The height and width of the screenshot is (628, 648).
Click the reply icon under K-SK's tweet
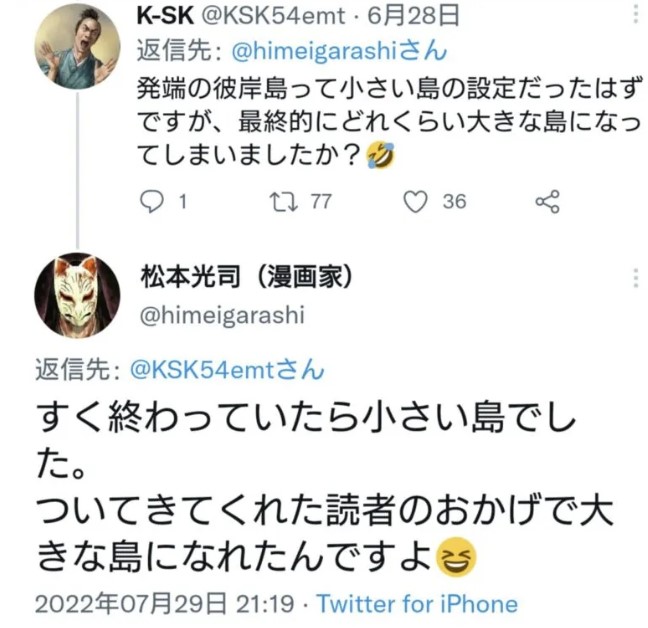pos(150,201)
